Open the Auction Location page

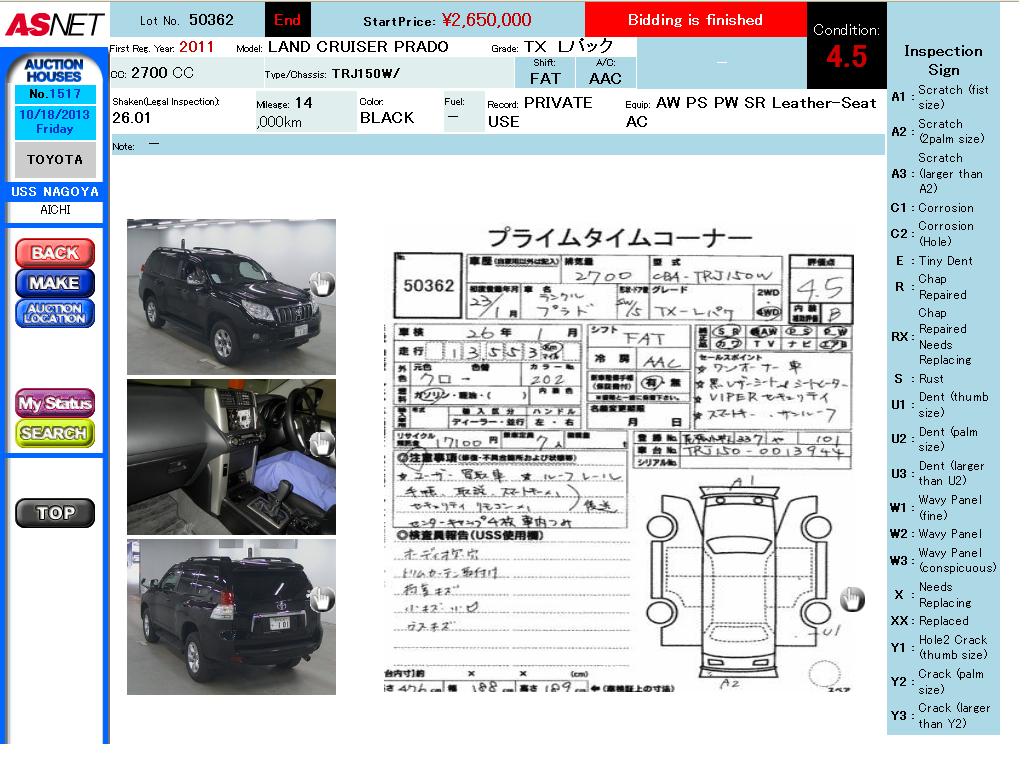(x=54, y=313)
